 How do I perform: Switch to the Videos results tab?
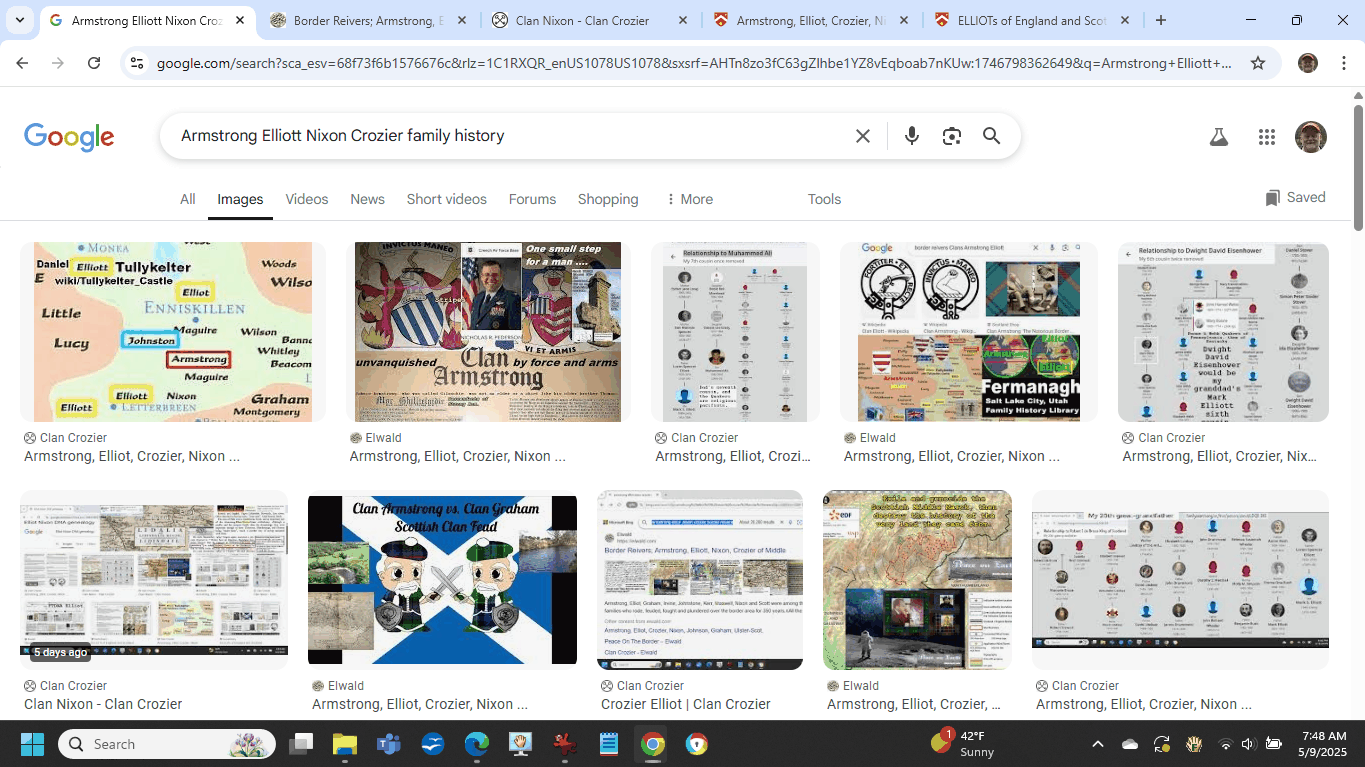pyautogui.click(x=306, y=199)
